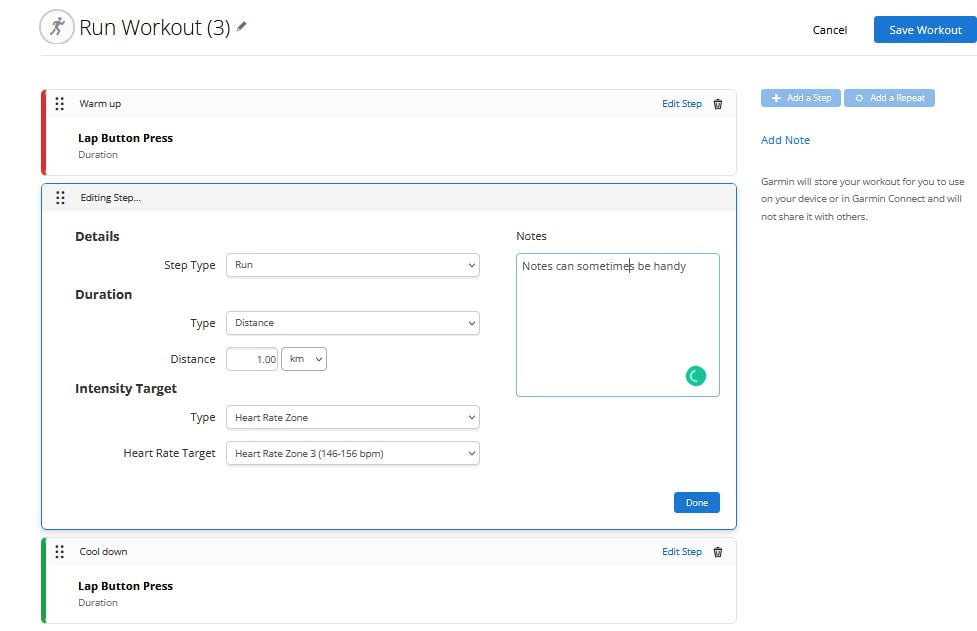Click Edit Step on Warm up

point(682,104)
